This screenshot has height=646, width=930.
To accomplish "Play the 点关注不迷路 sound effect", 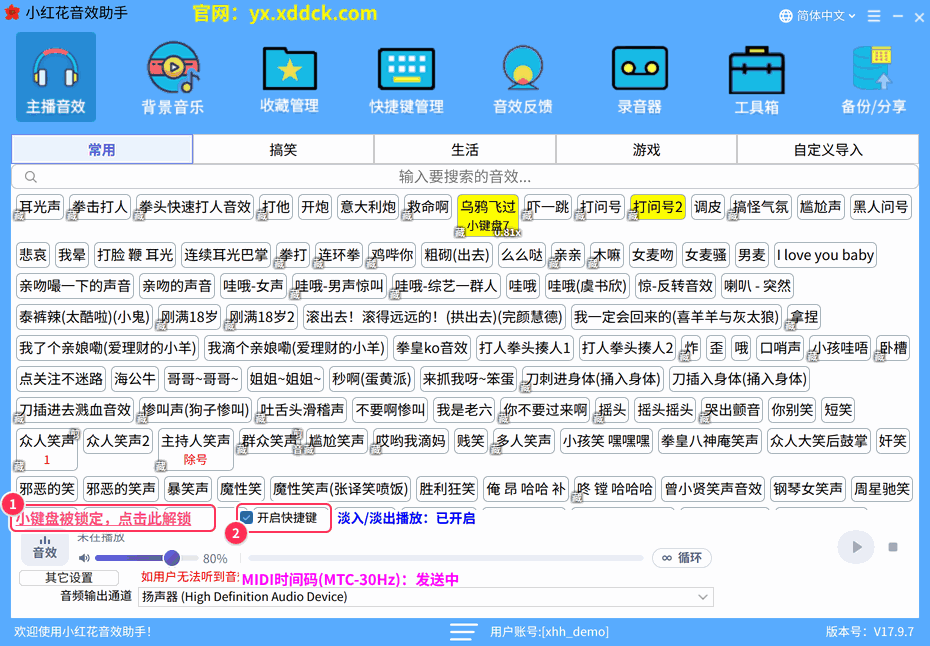I will pos(61,378).
